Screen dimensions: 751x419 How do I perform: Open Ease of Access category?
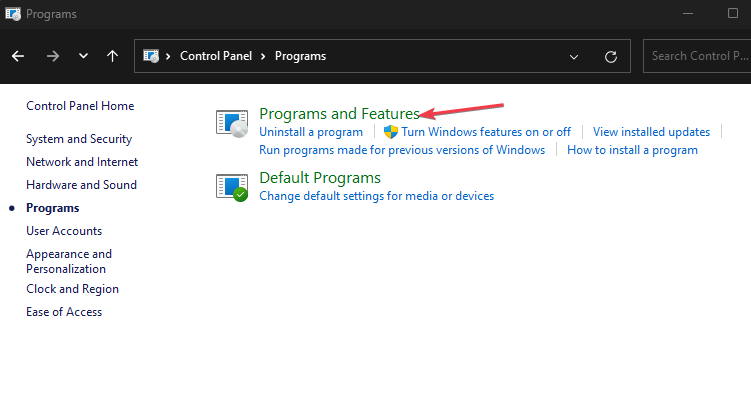pos(64,312)
